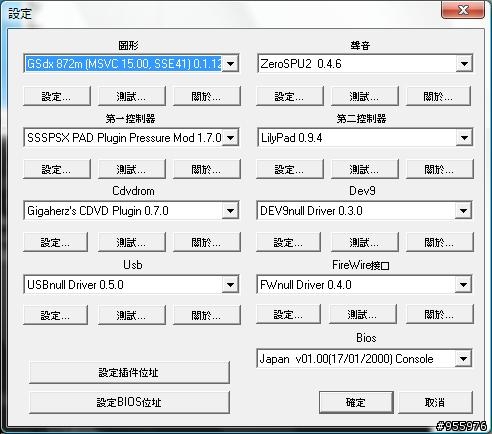
Task: Click the 設定BIOS位址 button
Action: click(x=129, y=402)
